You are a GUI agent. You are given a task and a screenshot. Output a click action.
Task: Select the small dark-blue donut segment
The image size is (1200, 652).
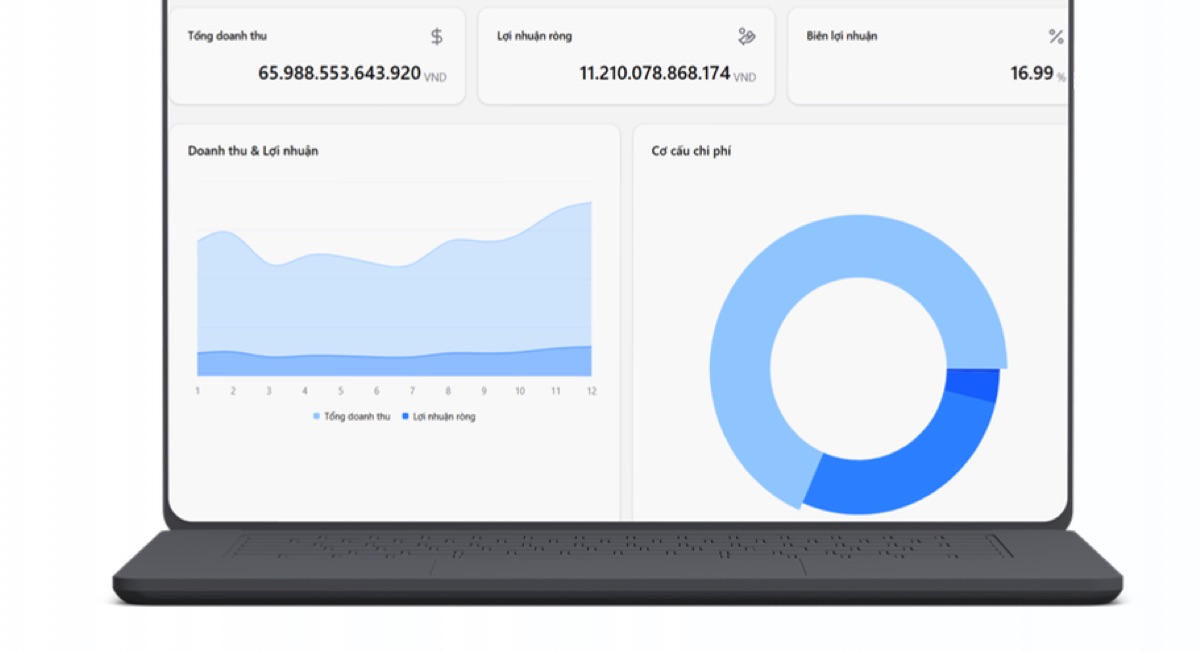pos(973,384)
